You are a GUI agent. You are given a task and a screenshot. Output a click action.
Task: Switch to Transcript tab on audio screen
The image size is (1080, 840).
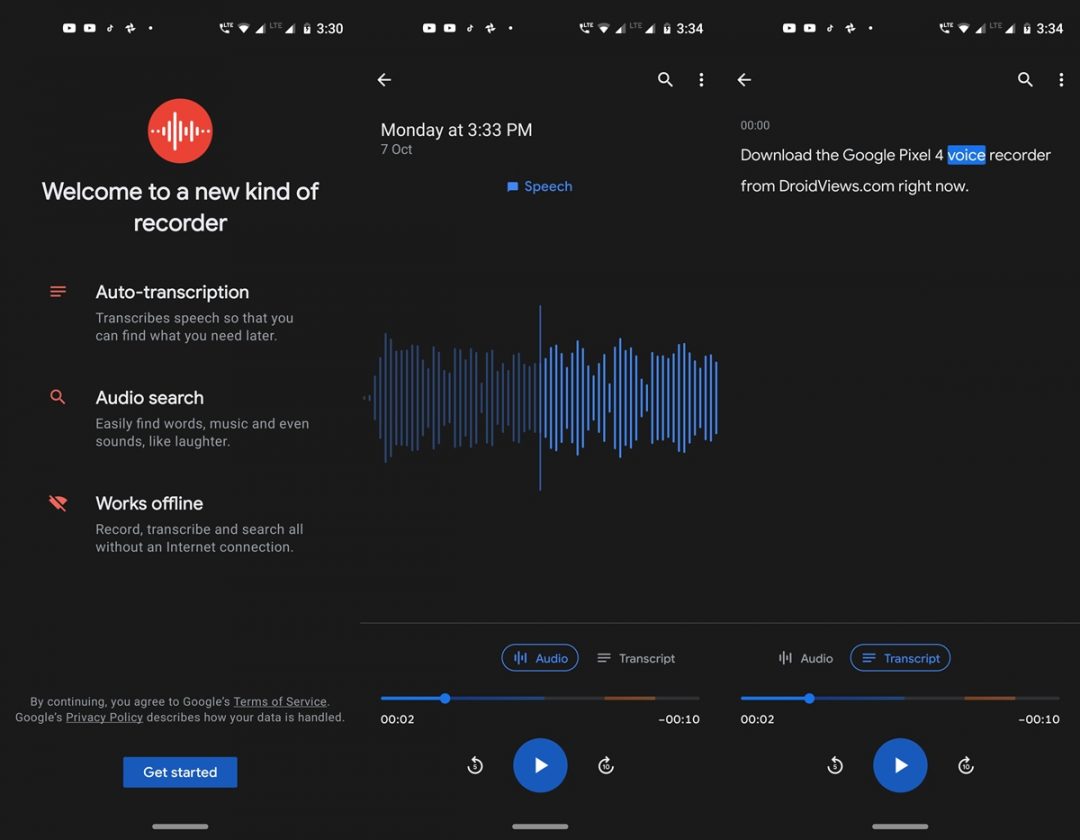point(636,658)
